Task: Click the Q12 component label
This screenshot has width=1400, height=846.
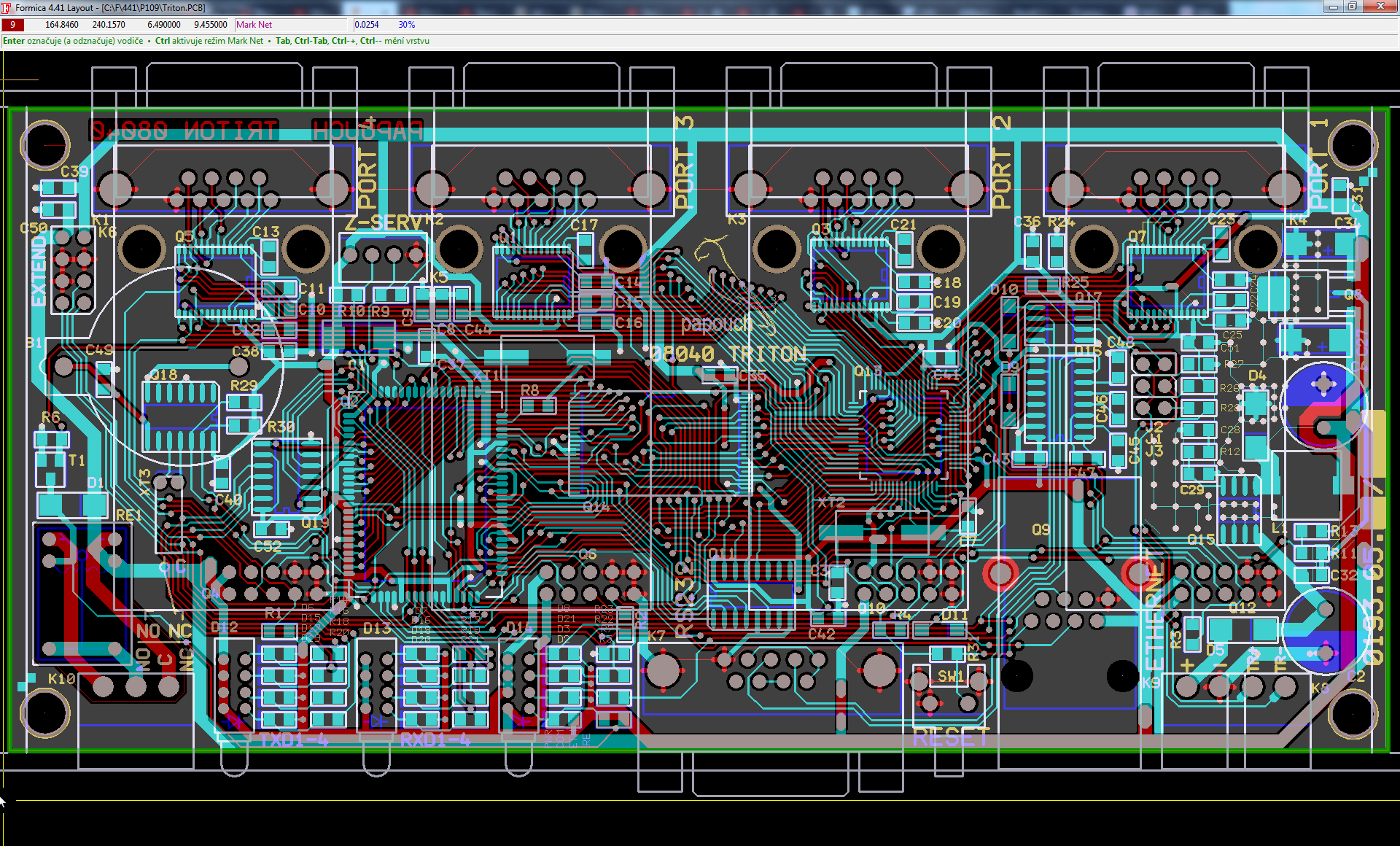Action: (x=1242, y=608)
